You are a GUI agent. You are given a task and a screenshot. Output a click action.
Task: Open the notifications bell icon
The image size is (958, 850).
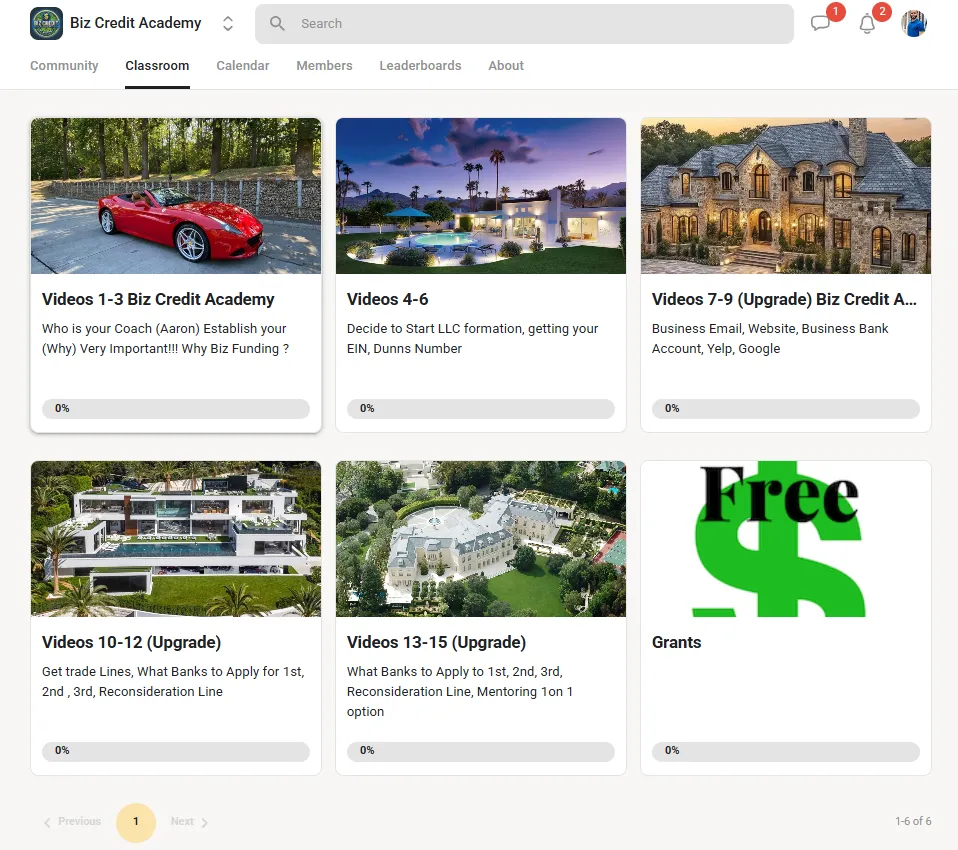tap(867, 24)
